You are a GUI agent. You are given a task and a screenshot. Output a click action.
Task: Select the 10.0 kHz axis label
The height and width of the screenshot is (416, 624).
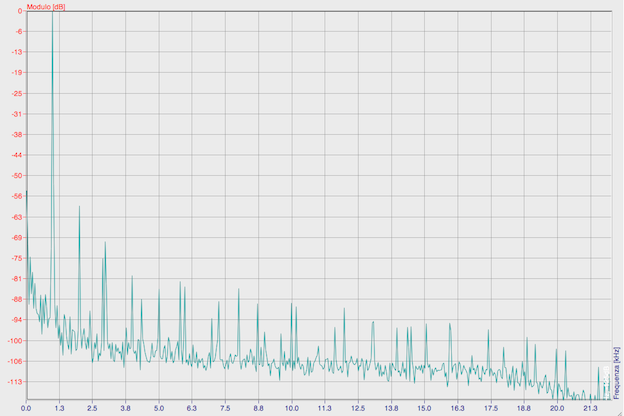(292, 408)
